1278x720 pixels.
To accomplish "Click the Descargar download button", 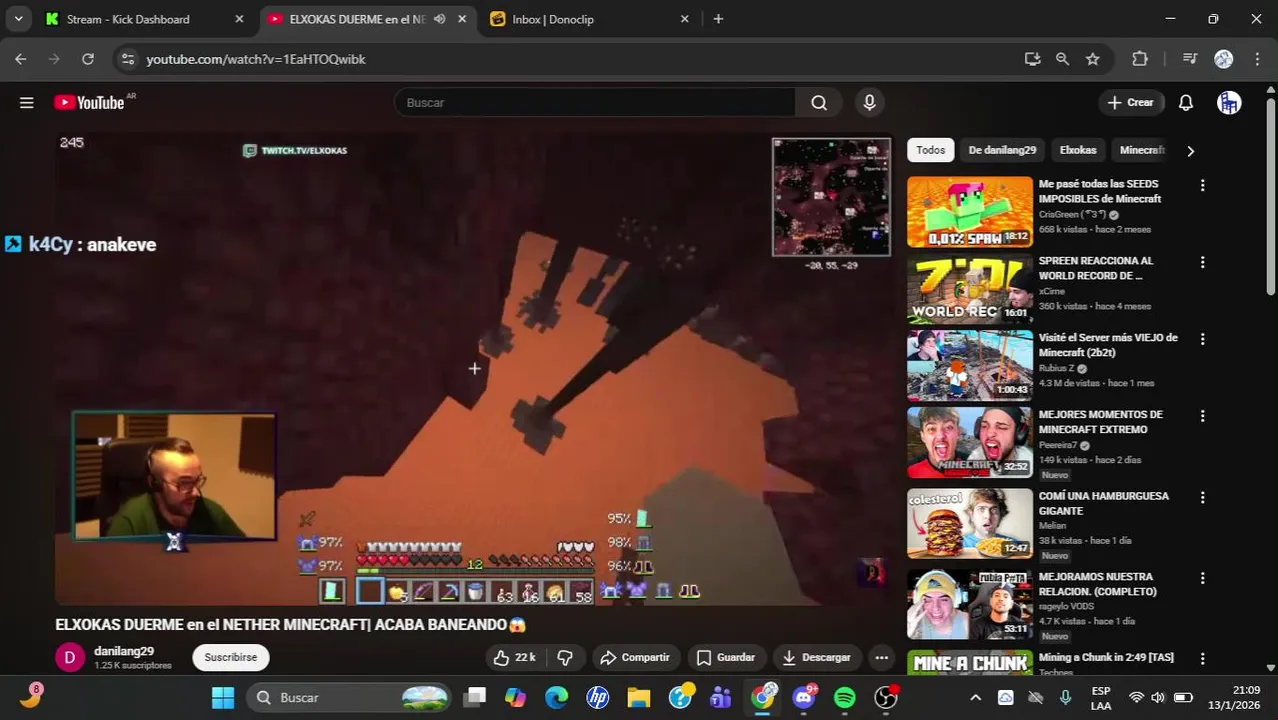I will click(x=817, y=657).
